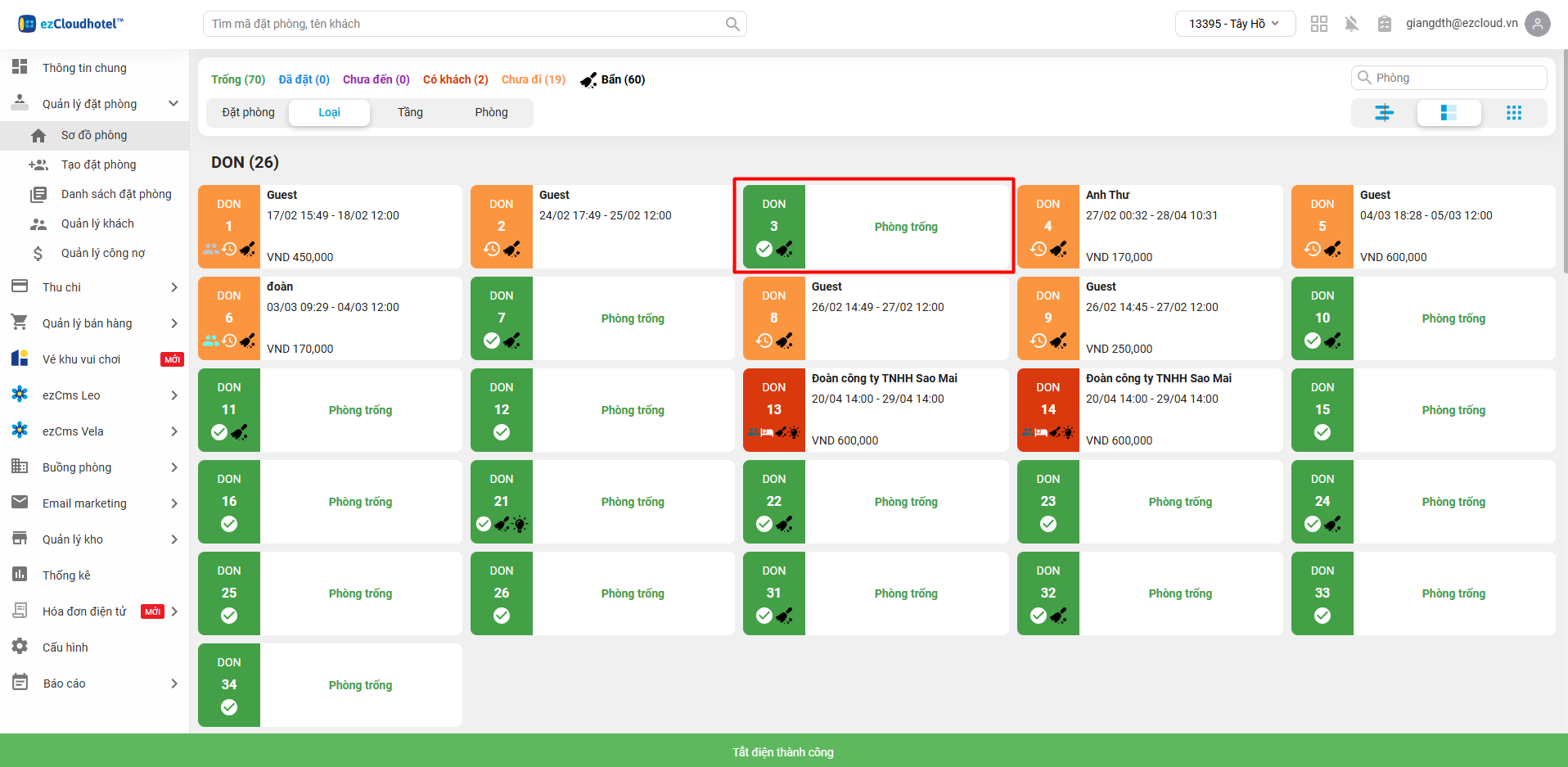The image size is (1568, 767).
Task: Select the Đặt phòng tab
Action: tap(248, 112)
